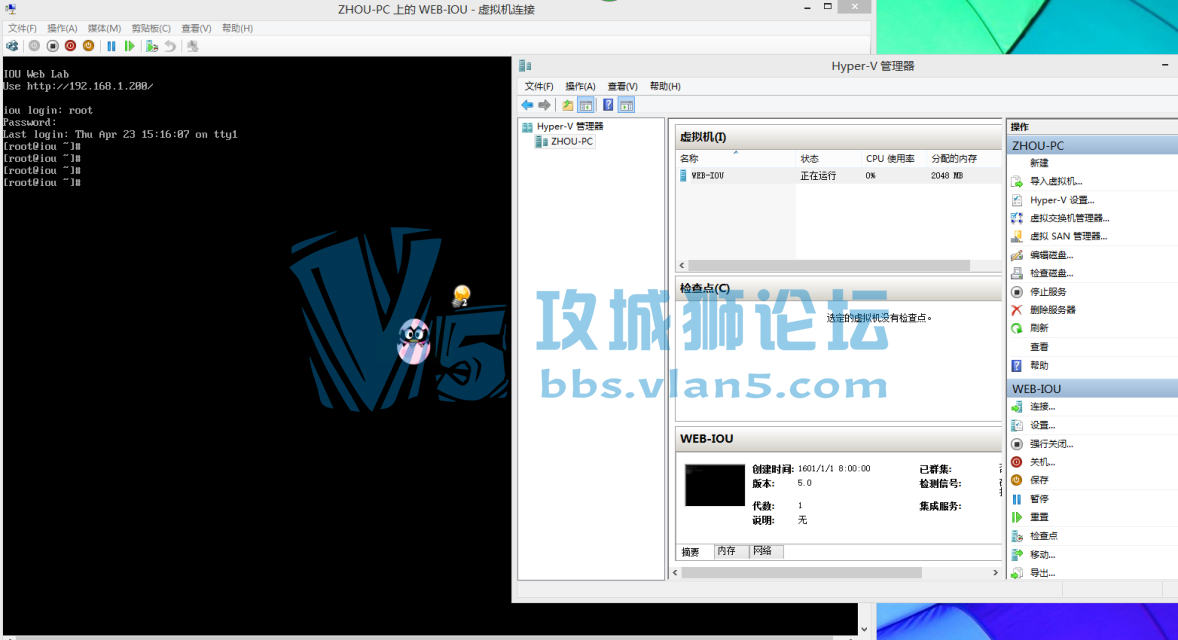Click right arrow of details pane scrollbar
The image size is (1178, 640).
tap(995, 572)
